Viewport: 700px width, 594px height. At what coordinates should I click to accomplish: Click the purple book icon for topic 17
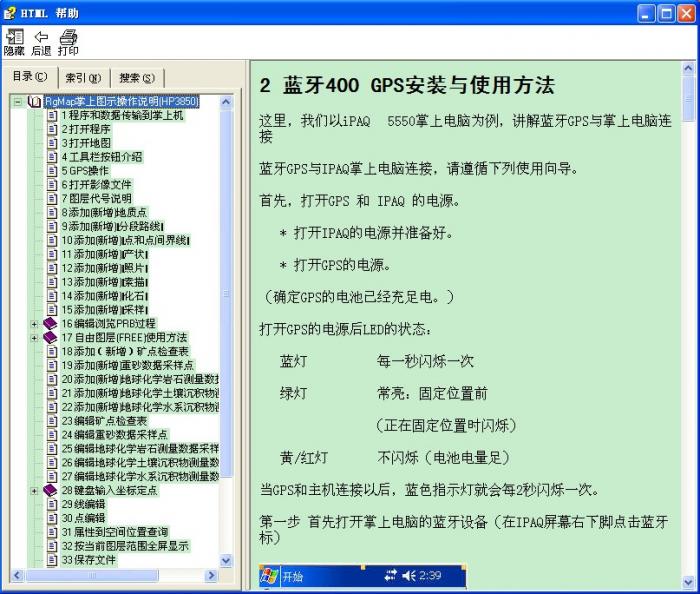point(51,338)
